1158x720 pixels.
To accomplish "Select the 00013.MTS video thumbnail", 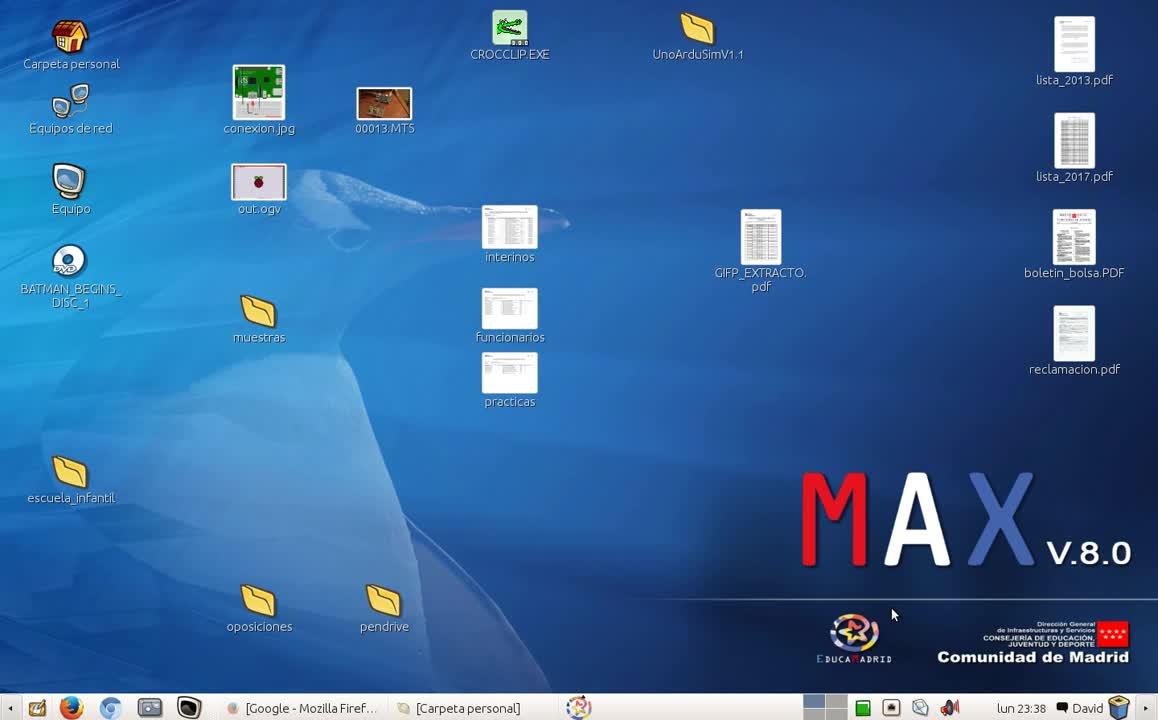I will pos(384,103).
